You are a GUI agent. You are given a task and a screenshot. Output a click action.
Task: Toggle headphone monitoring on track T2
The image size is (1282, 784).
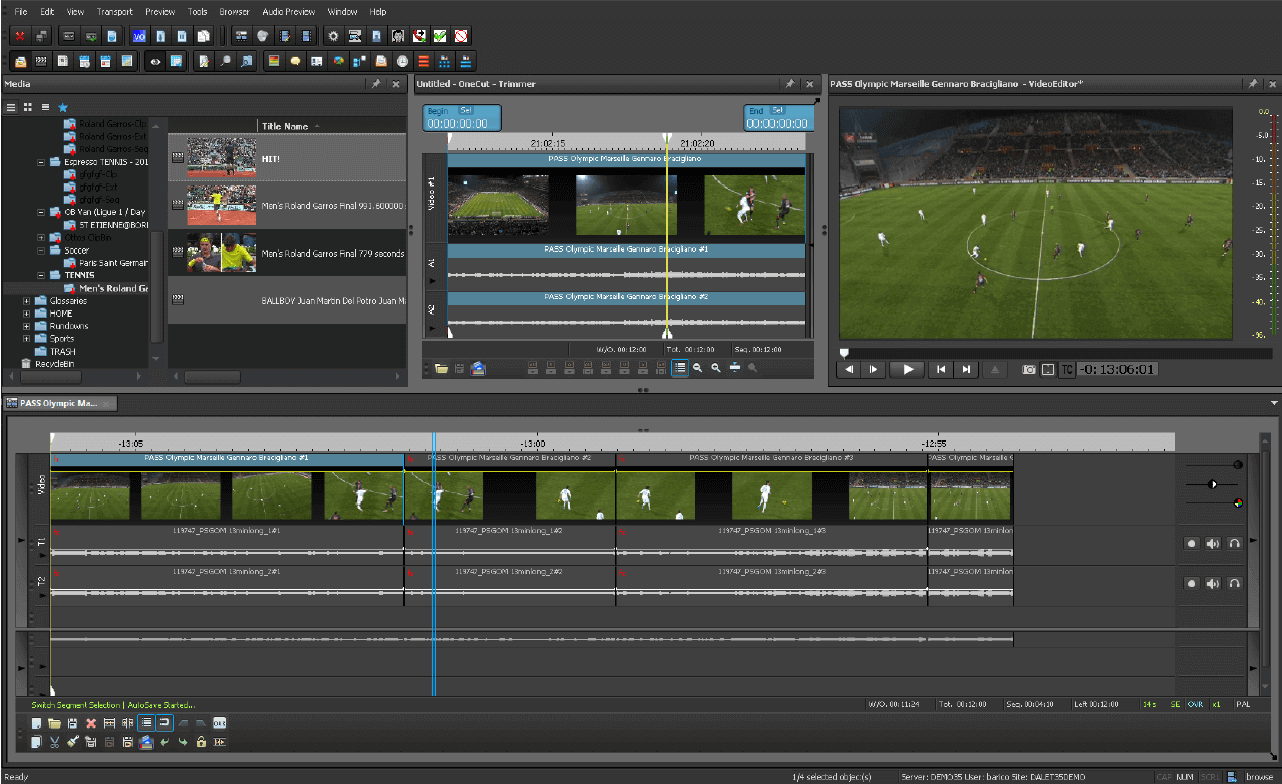[x=1235, y=583]
